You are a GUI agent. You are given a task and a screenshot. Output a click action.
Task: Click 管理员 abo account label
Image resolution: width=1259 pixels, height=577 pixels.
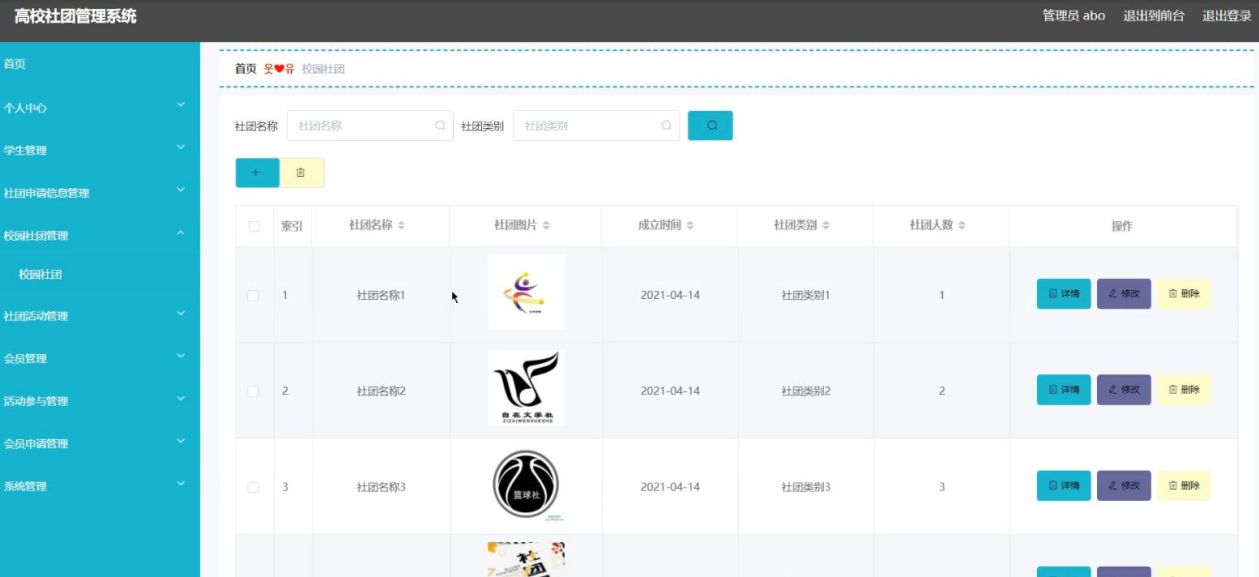click(x=1073, y=16)
